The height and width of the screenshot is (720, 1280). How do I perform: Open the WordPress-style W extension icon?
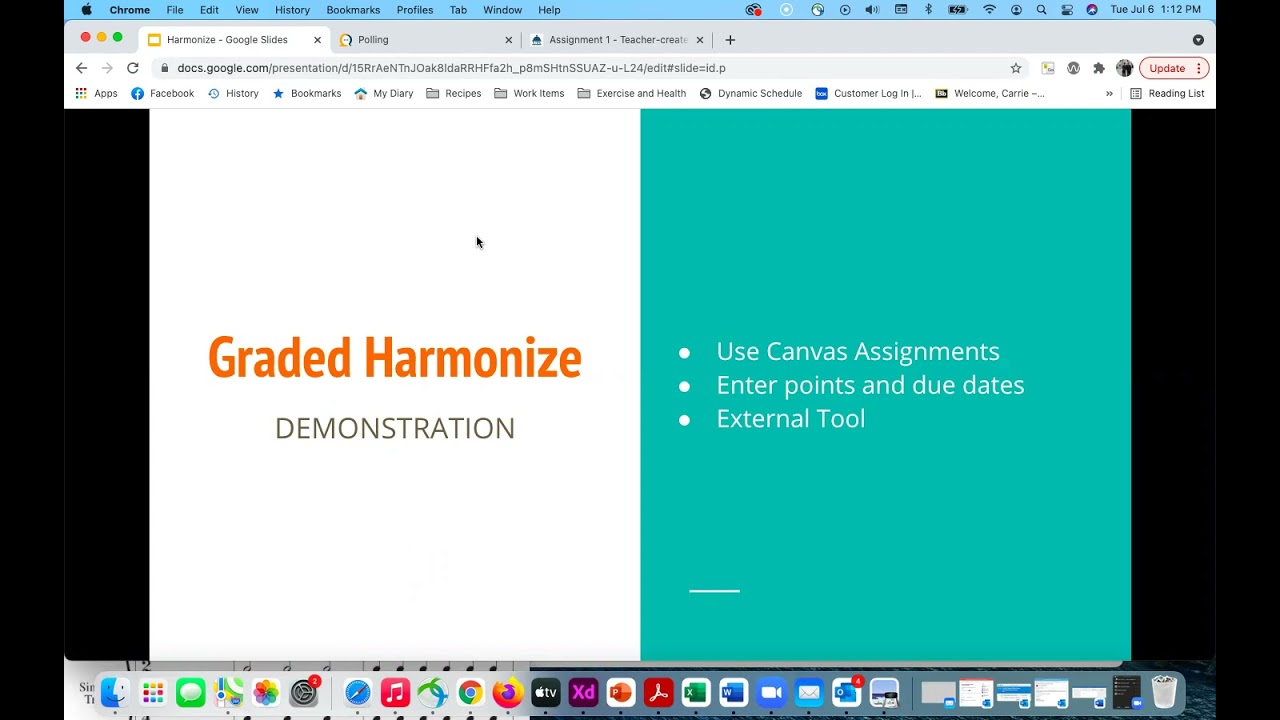point(1073,68)
